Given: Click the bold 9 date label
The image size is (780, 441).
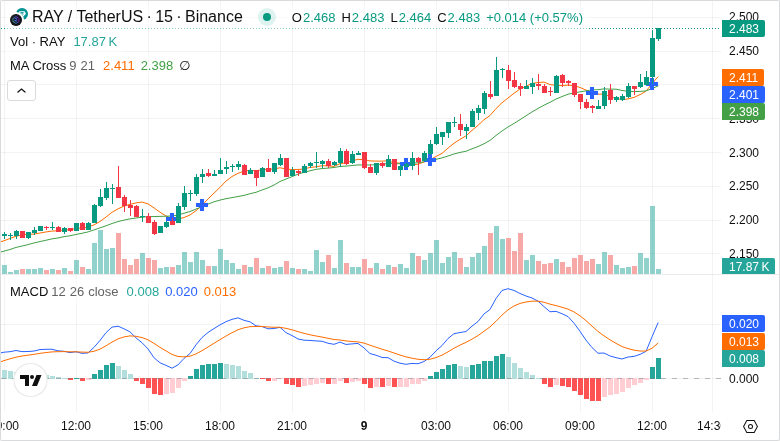Looking at the screenshot, I should coord(364,426).
